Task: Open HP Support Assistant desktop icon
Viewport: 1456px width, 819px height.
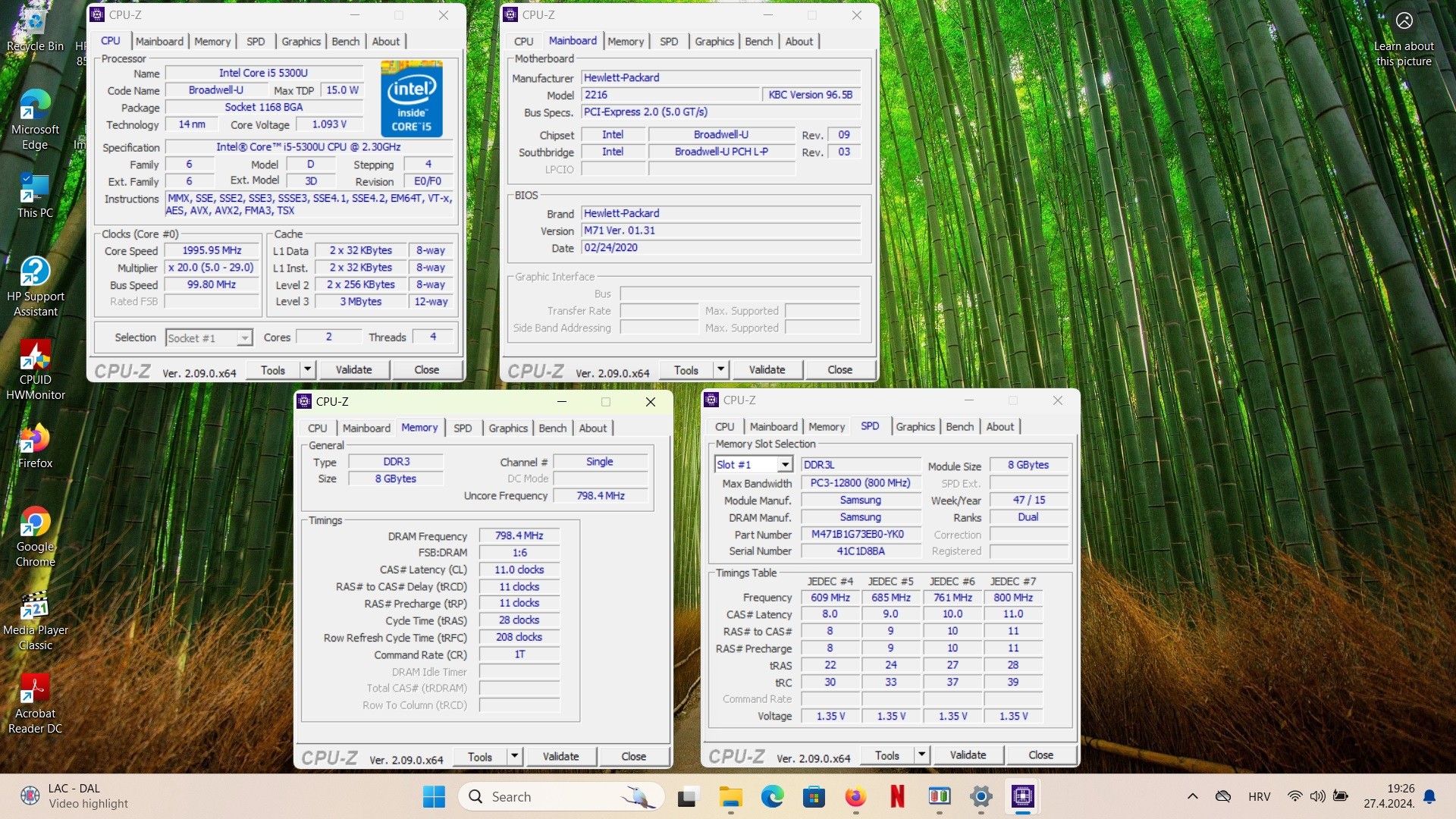Action: coord(35,287)
